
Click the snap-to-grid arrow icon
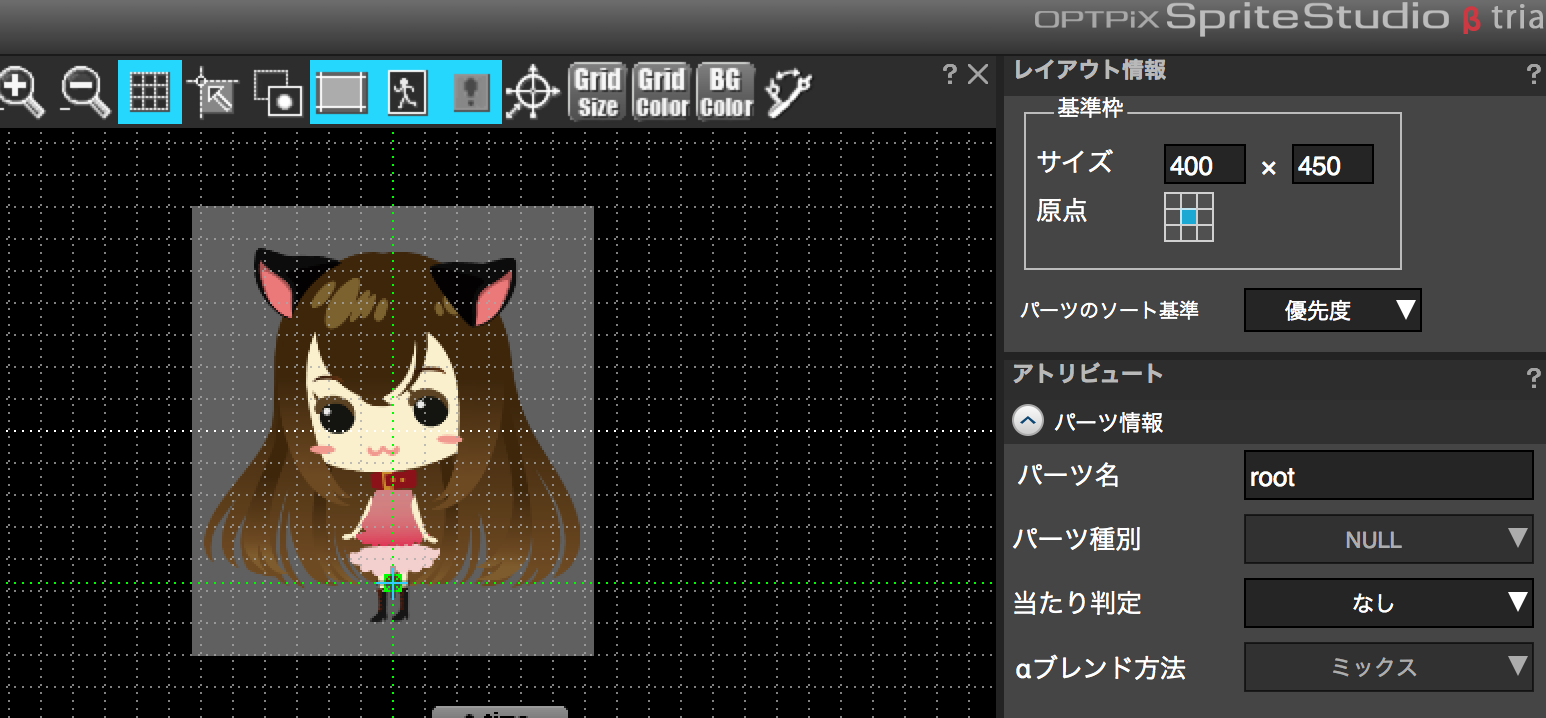tap(213, 92)
